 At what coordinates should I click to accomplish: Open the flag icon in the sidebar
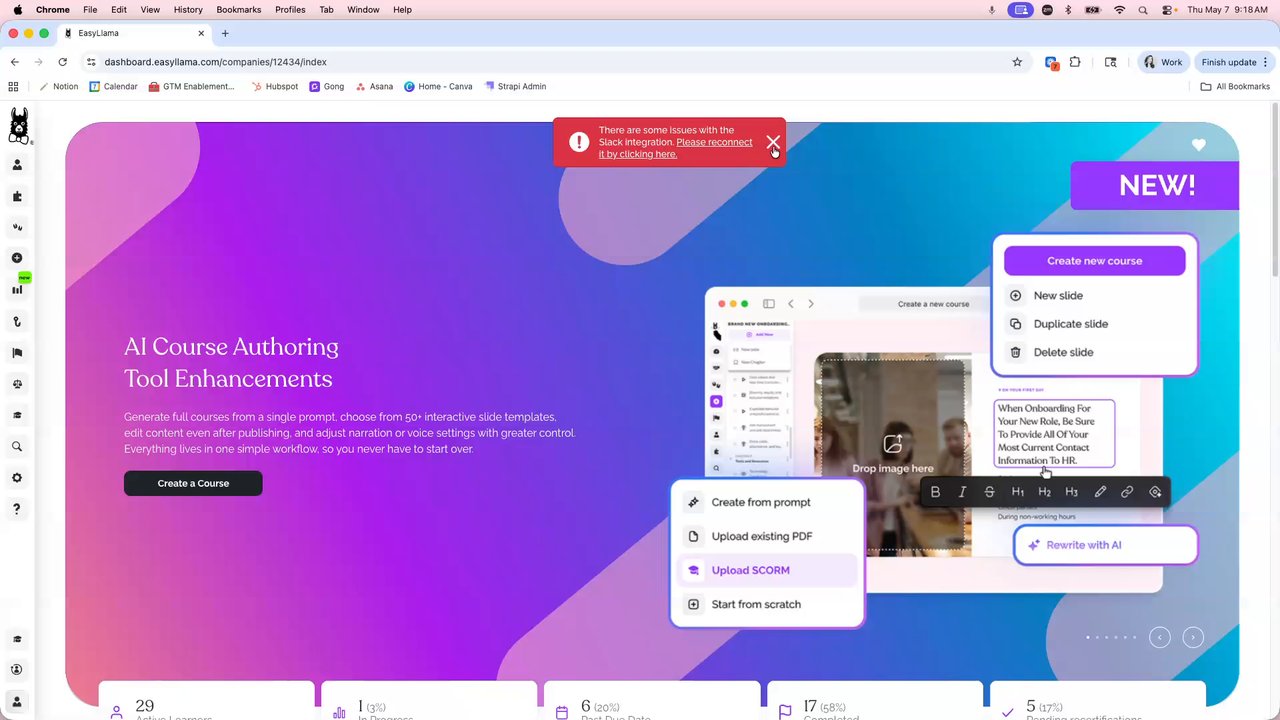click(x=17, y=353)
